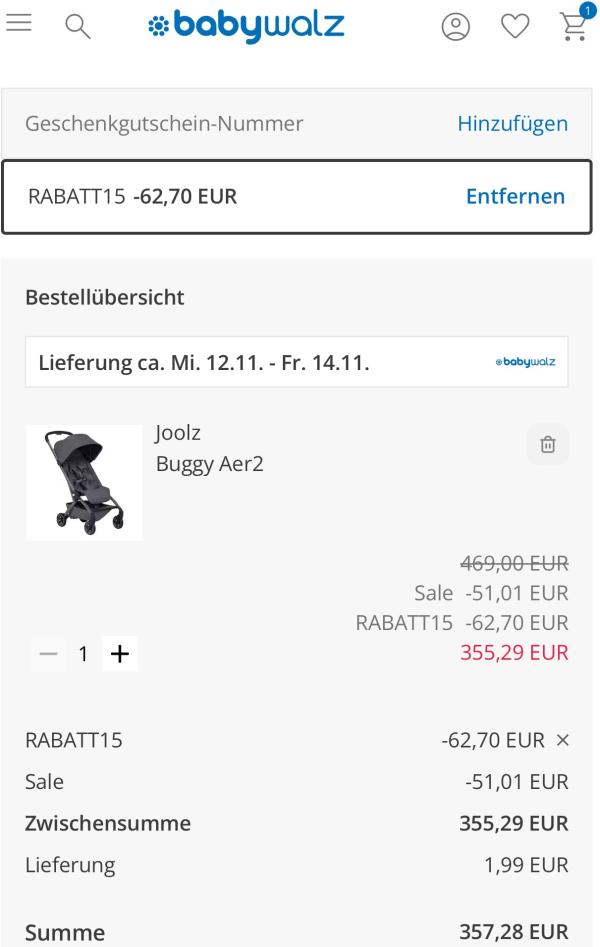Increase buggy quantity with plus button

pyautogui.click(x=120, y=654)
